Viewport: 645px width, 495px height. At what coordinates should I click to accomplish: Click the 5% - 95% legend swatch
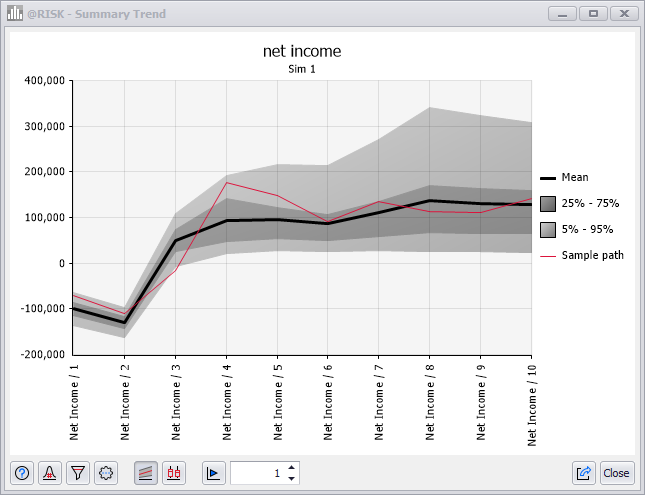click(x=547, y=229)
